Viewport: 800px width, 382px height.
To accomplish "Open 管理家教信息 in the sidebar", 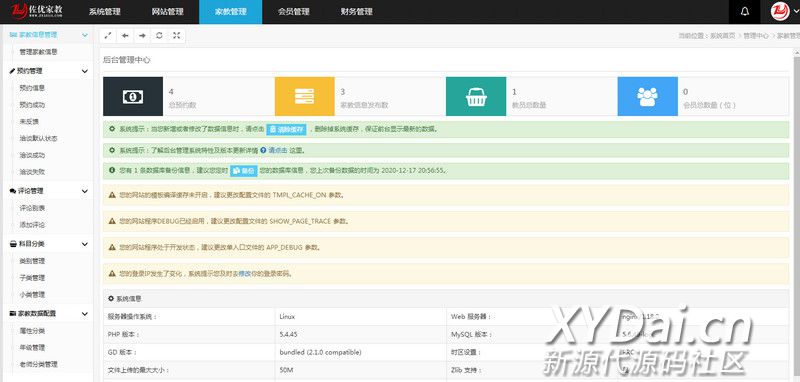I will tap(38, 52).
